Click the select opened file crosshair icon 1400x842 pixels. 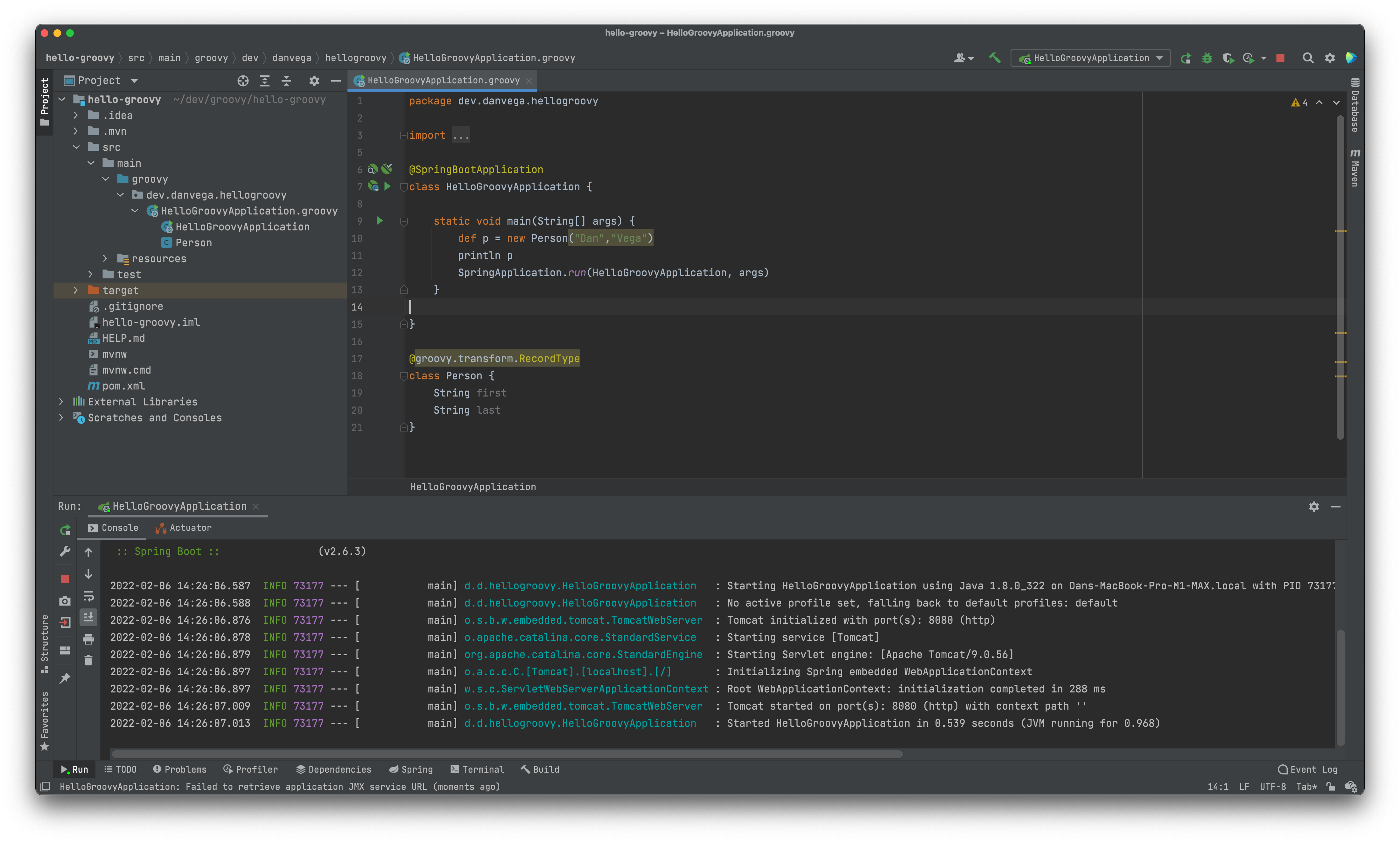click(x=243, y=81)
